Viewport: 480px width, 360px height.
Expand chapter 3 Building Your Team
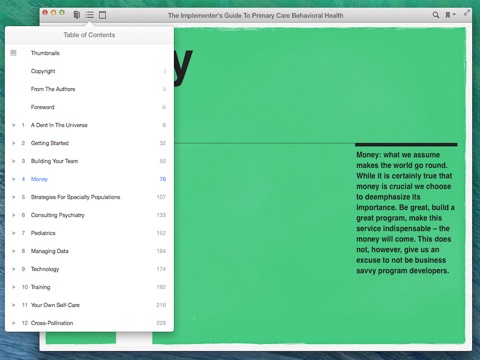click(x=14, y=161)
